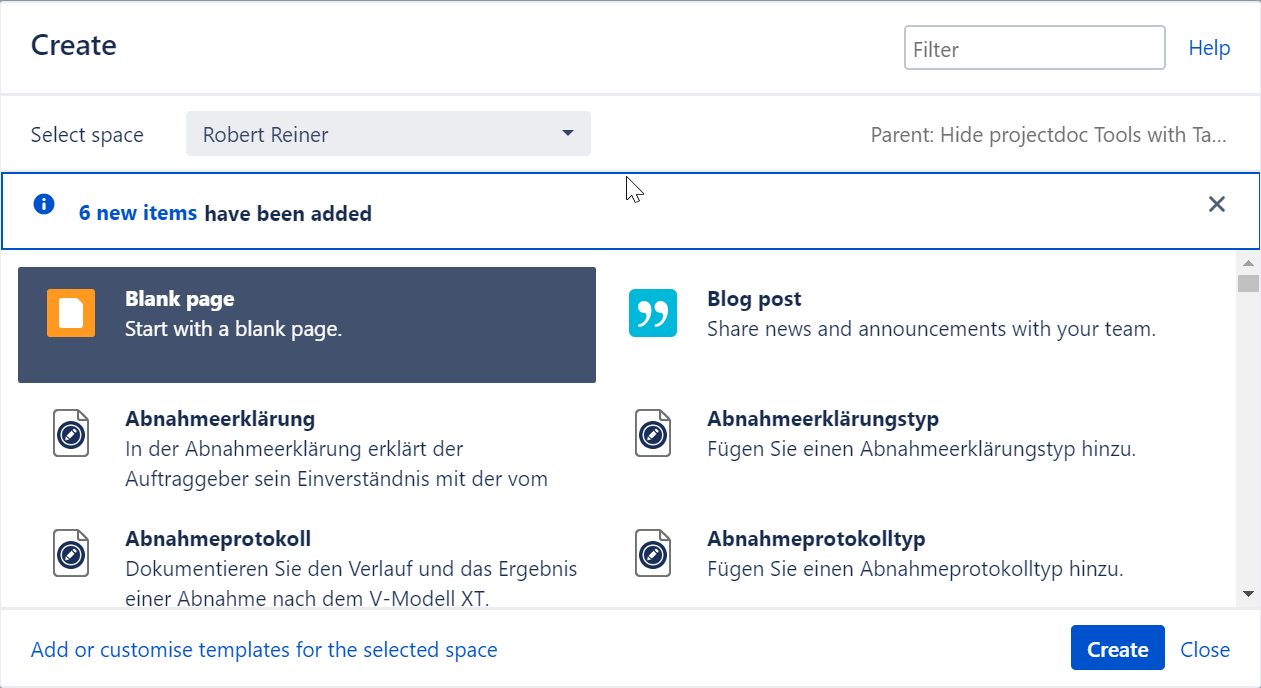Click Add or customise templates link
Viewport: 1261px width, 688px height.
[263, 649]
